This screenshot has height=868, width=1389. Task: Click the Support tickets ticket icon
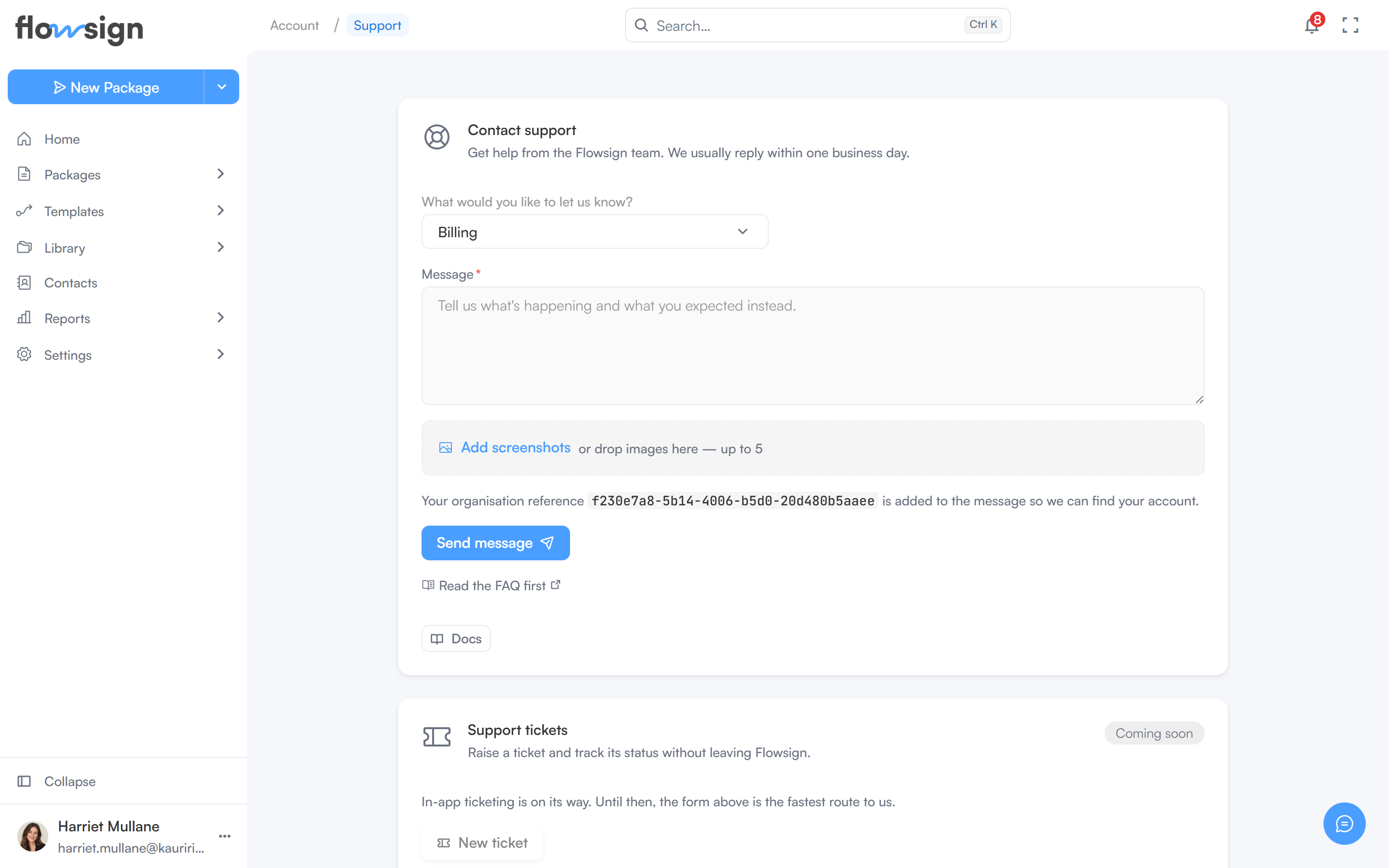pos(437,736)
